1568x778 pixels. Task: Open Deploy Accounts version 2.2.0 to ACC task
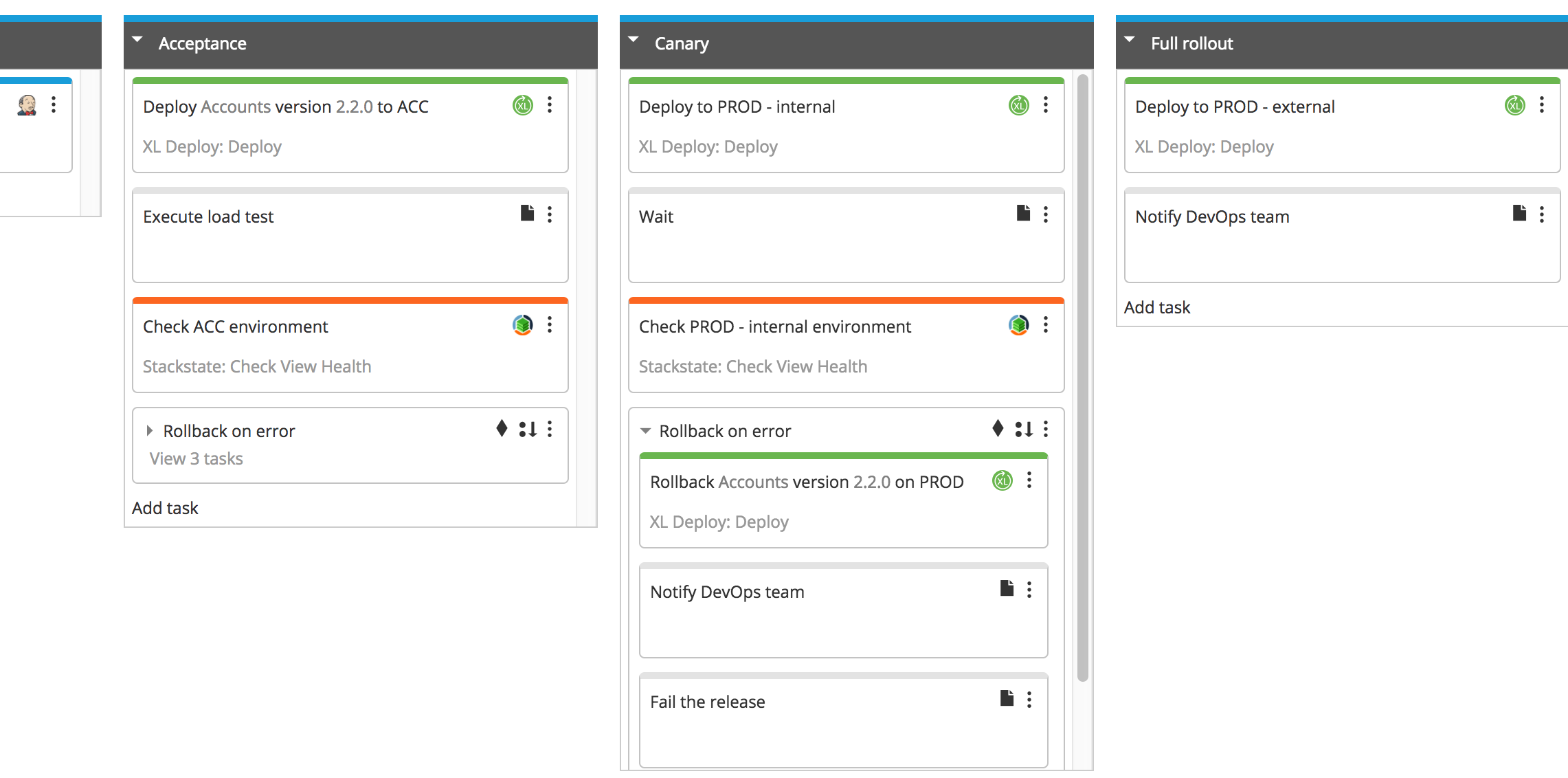pos(286,107)
